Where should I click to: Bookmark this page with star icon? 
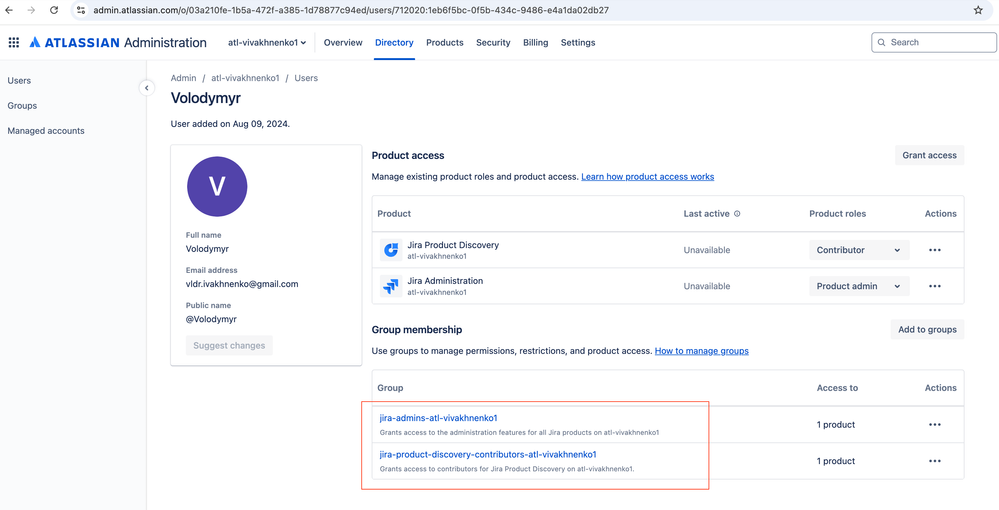(978, 10)
